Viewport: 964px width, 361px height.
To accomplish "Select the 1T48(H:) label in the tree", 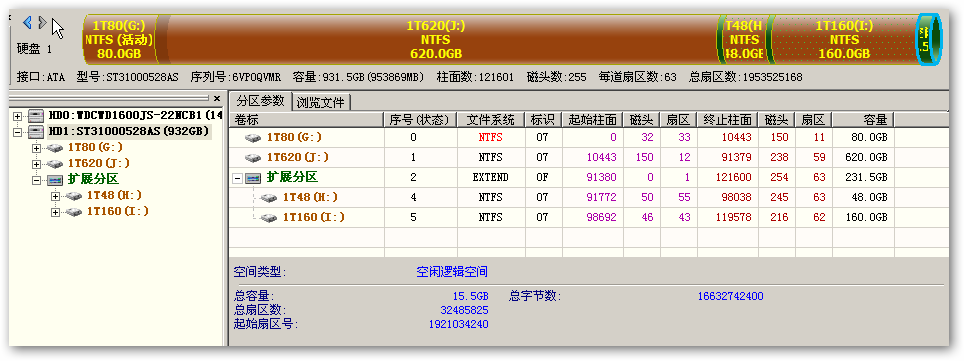I will (114, 196).
